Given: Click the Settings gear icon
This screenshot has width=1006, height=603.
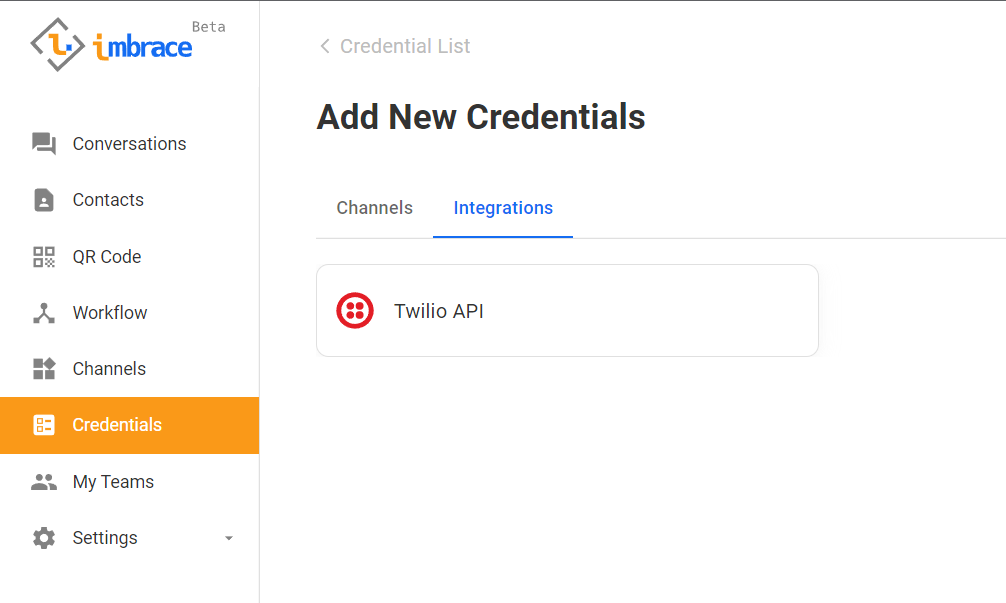Looking at the screenshot, I should [44, 538].
